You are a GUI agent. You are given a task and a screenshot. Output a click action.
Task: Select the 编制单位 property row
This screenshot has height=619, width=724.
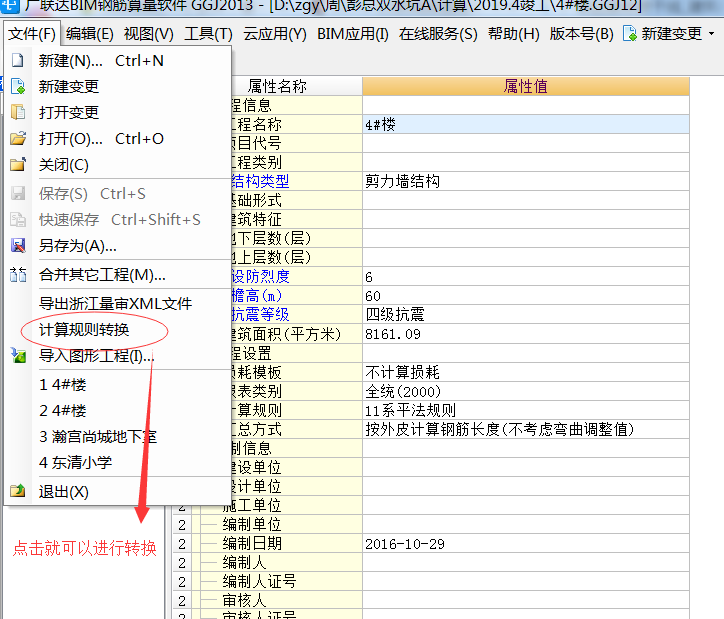[x=431, y=524]
